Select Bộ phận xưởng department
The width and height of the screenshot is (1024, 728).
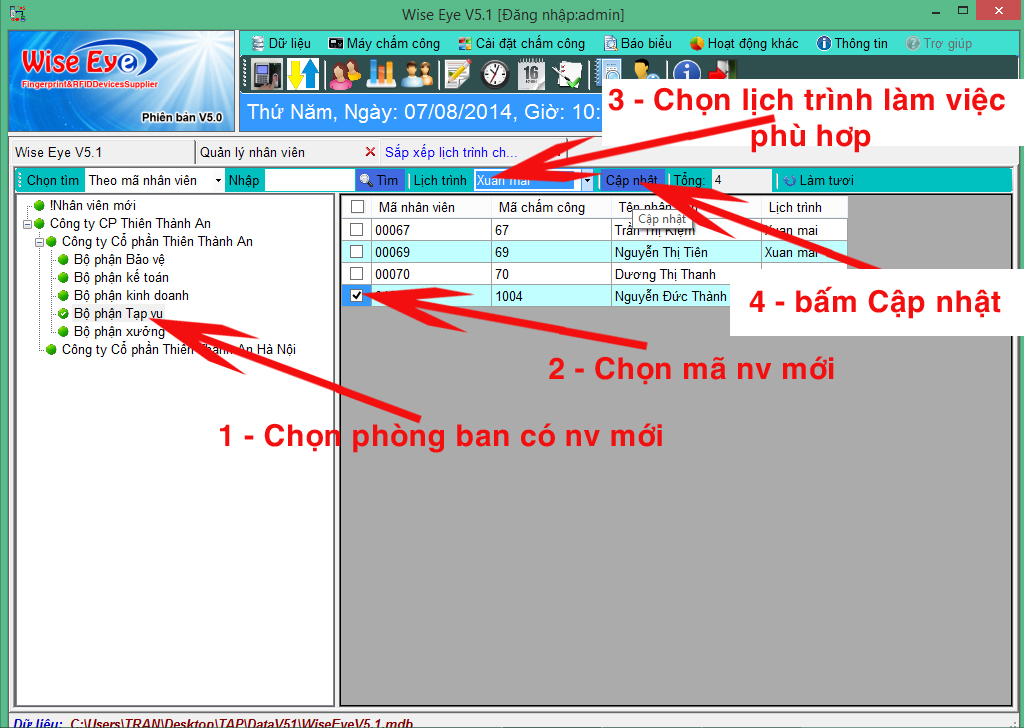[119, 332]
